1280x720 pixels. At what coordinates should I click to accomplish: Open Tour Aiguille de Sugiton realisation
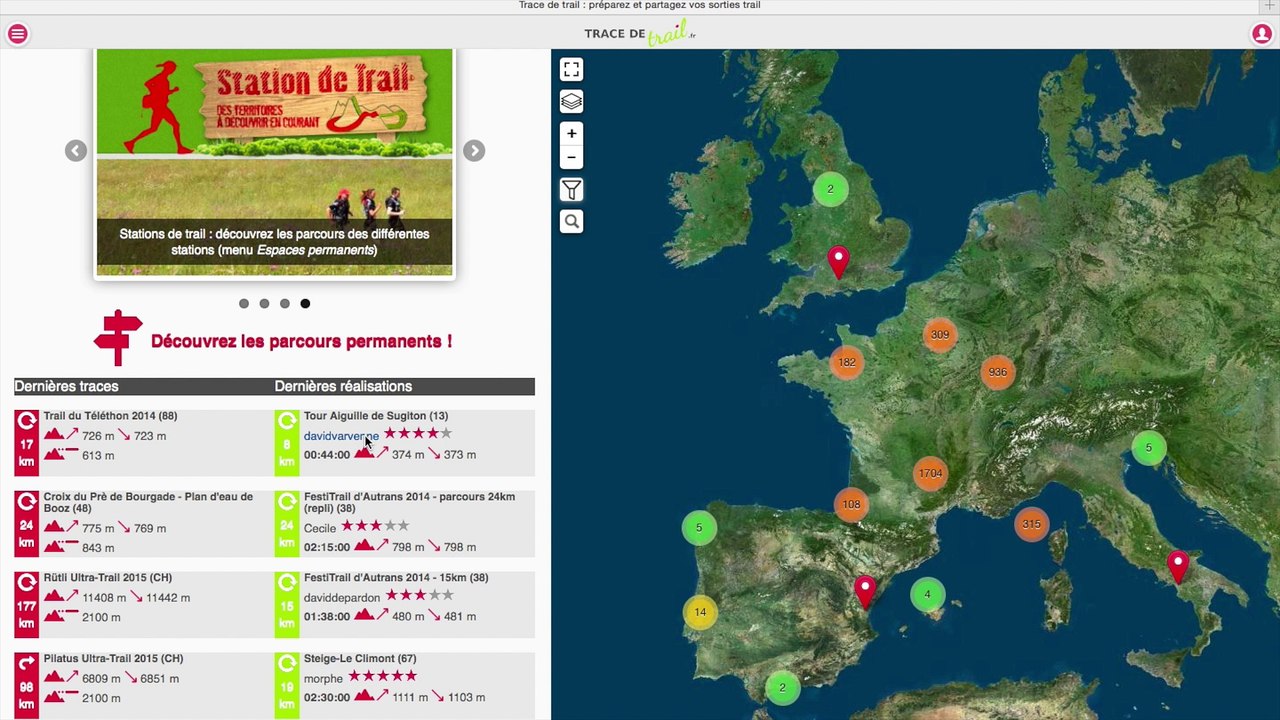click(376, 416)
